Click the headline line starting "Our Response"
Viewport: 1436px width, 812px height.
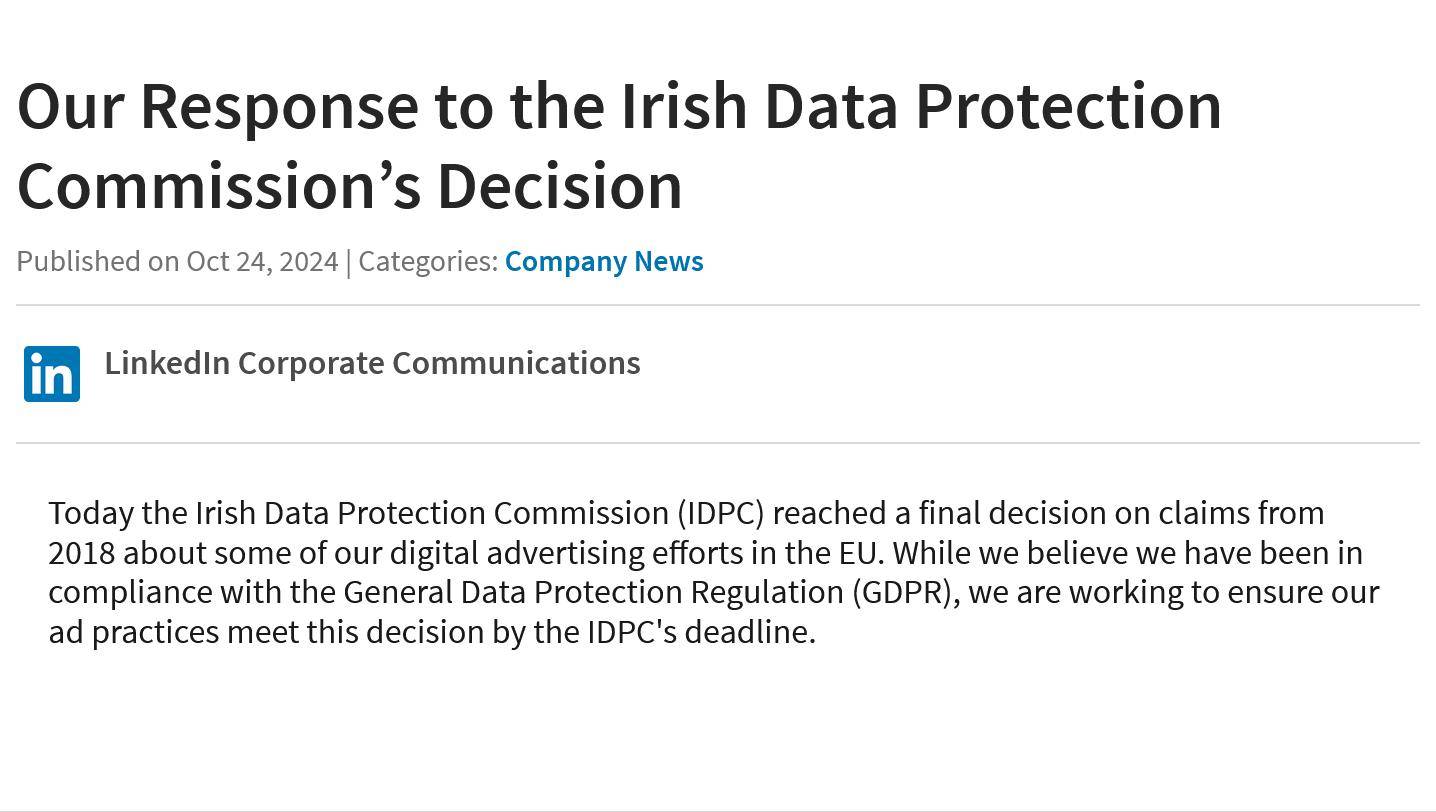619,106
